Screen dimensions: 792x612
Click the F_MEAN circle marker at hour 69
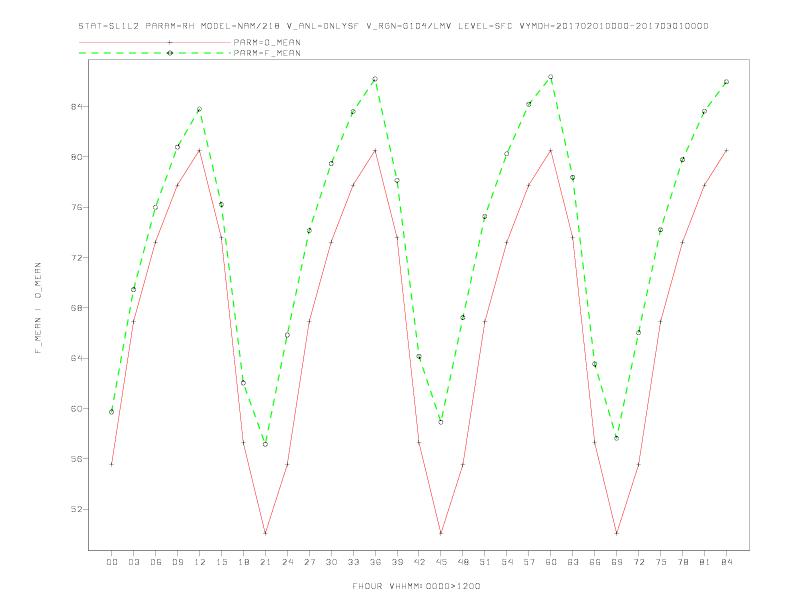(617, 438)
